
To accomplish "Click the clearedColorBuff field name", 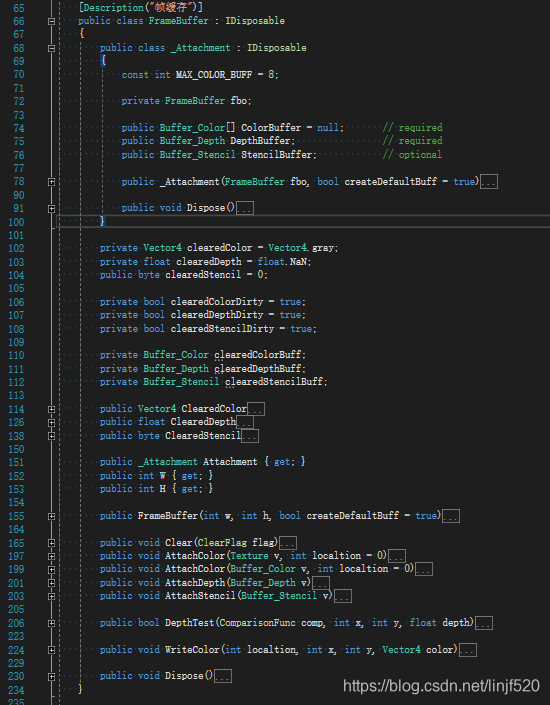I will point(258,355).
